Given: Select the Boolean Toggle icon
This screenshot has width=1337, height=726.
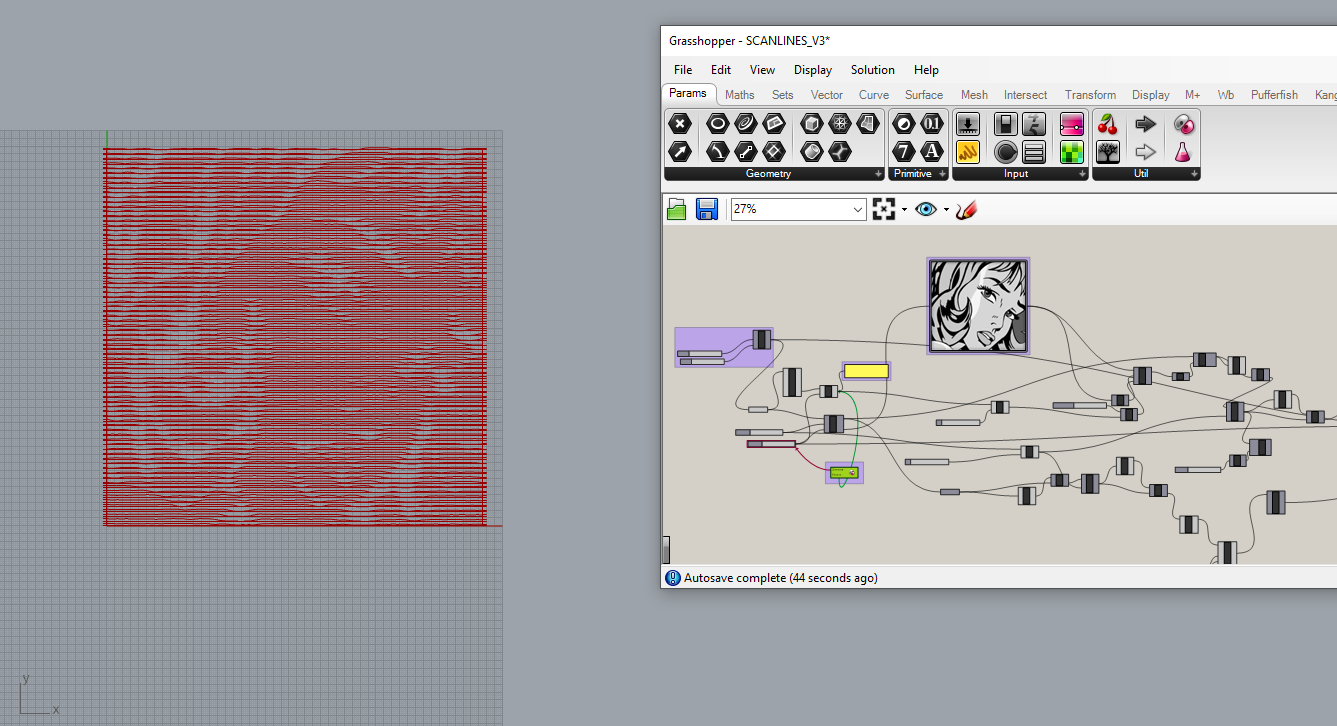Looking at the screenshot, I should pyautogui.click(x=1004, y=123).
